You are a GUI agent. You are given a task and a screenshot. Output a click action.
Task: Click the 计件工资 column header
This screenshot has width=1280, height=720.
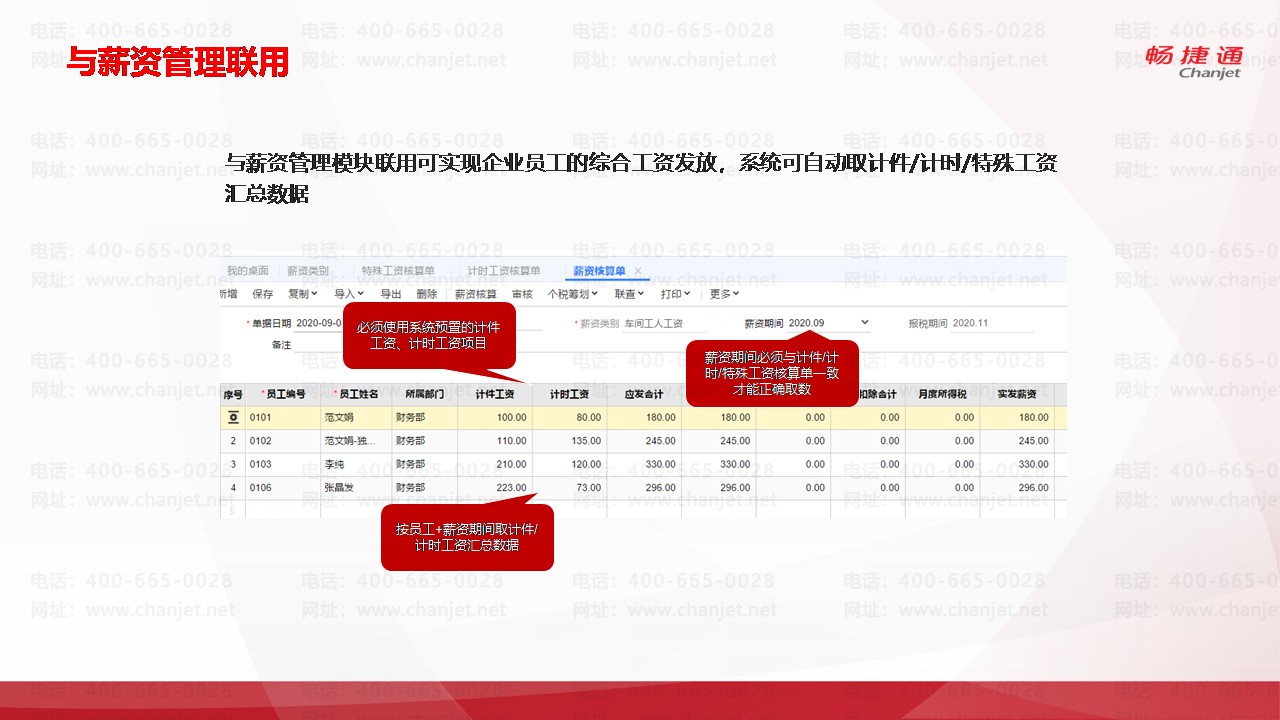(495, 394)
